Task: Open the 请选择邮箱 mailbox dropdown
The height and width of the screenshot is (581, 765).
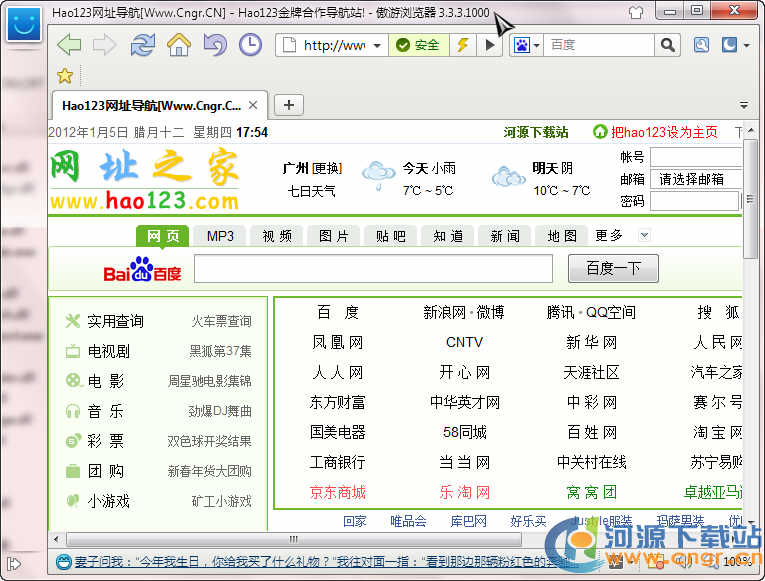Action: (x=696, y=179)
